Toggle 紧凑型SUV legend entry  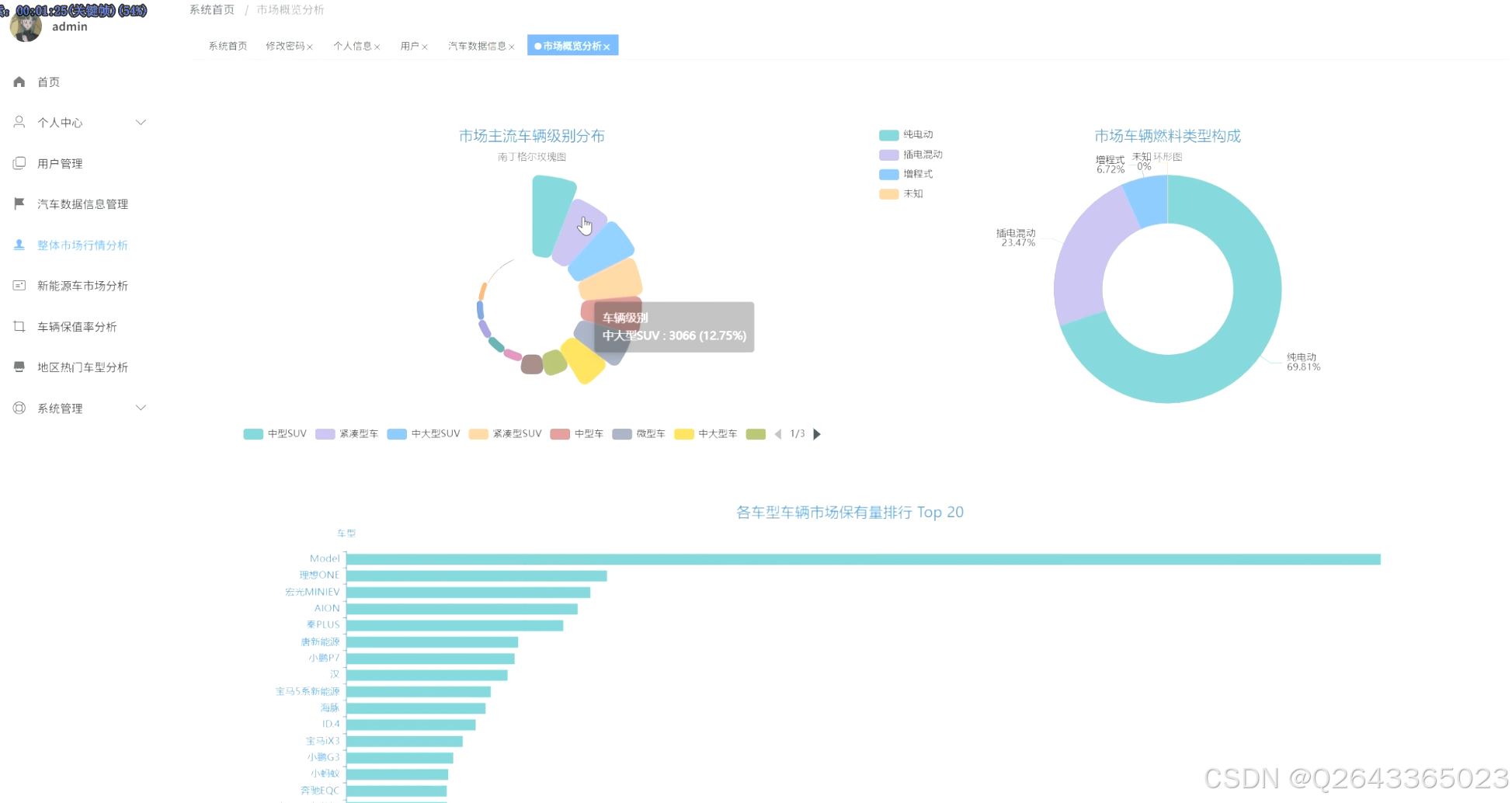pyautogui.click(x=506, y=434)
